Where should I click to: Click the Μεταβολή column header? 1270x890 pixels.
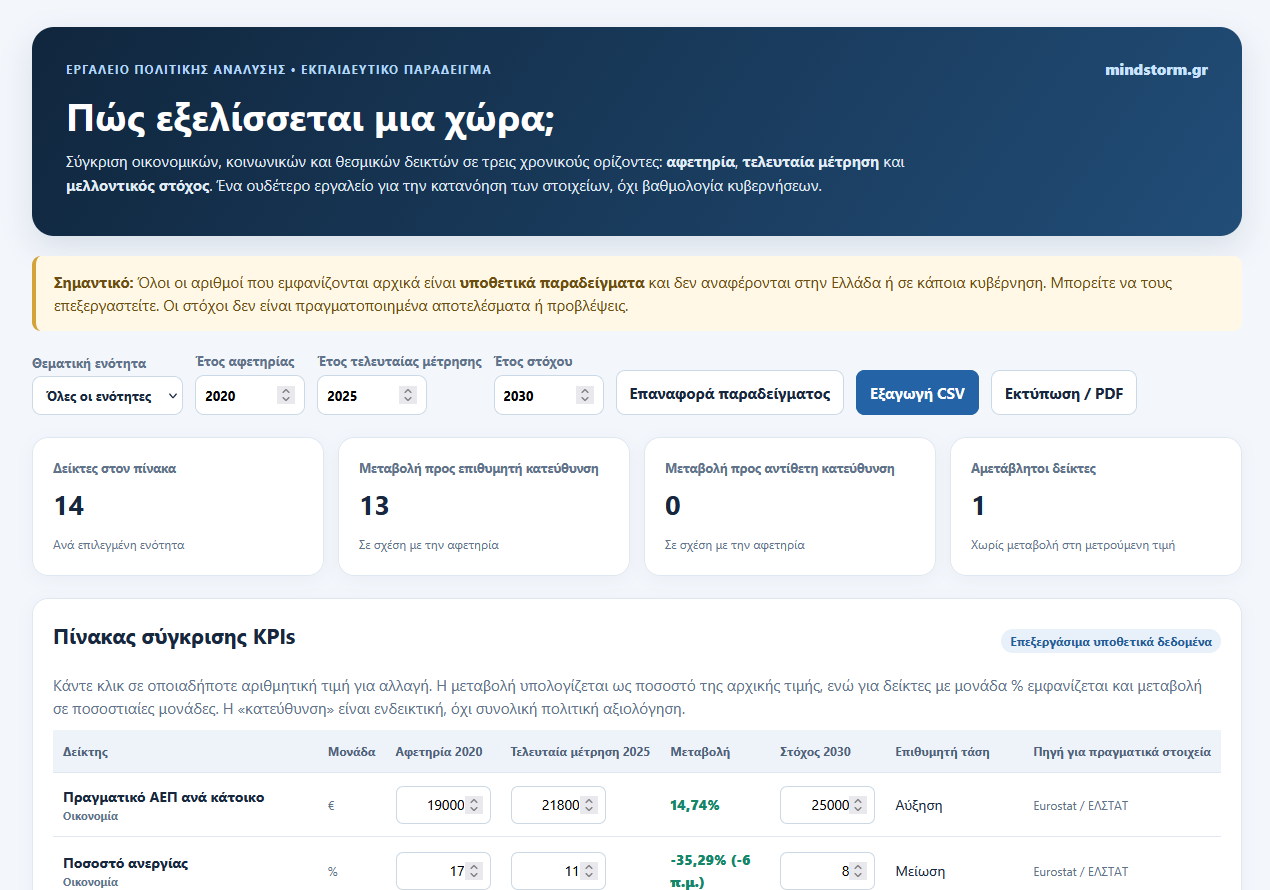[701, 751]
